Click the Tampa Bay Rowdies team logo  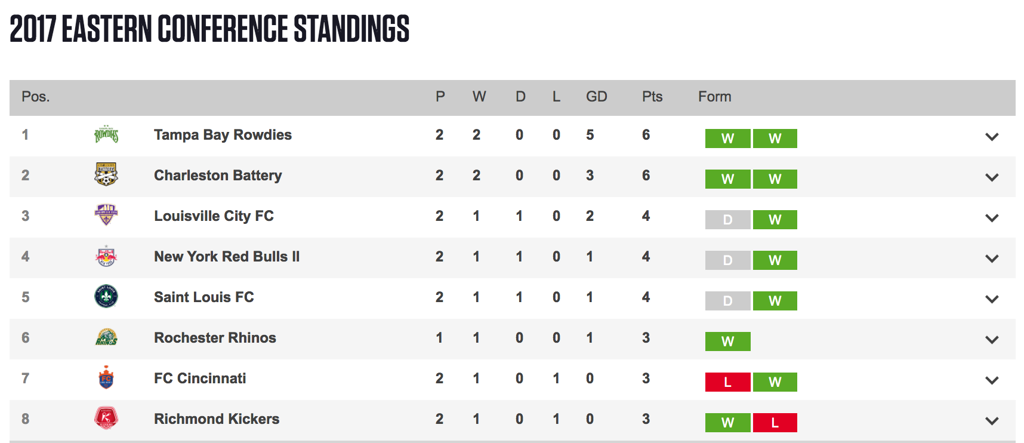(x=106, y=135)
